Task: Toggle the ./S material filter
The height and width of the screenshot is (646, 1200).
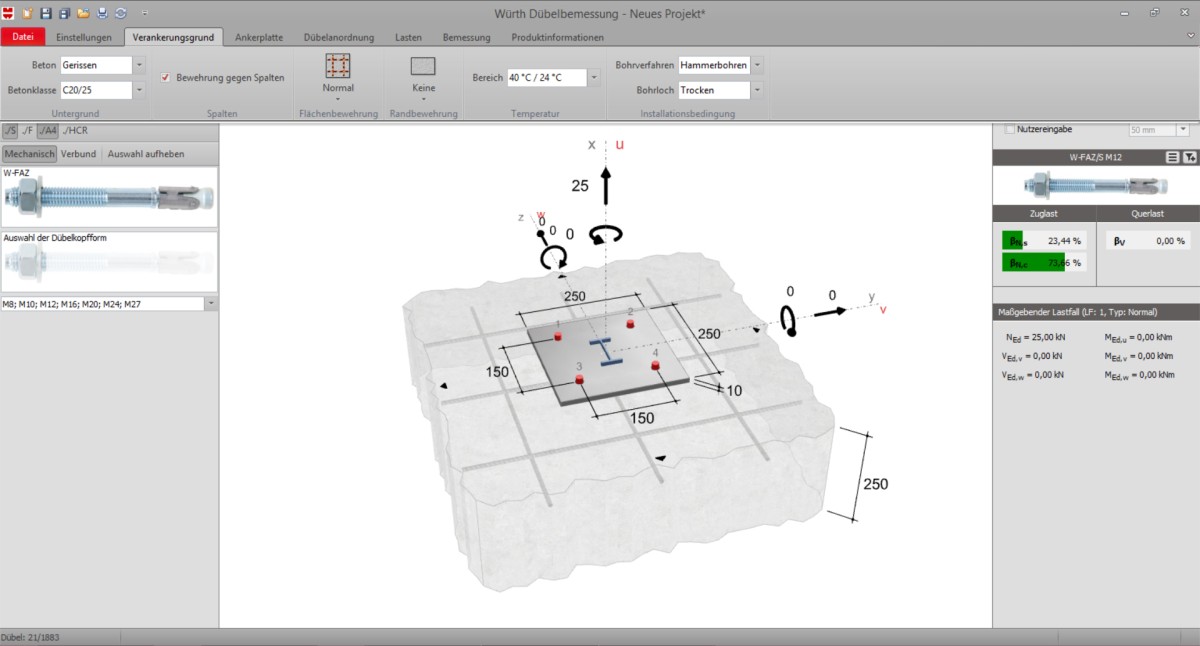Action: click(x=10, y=130)
